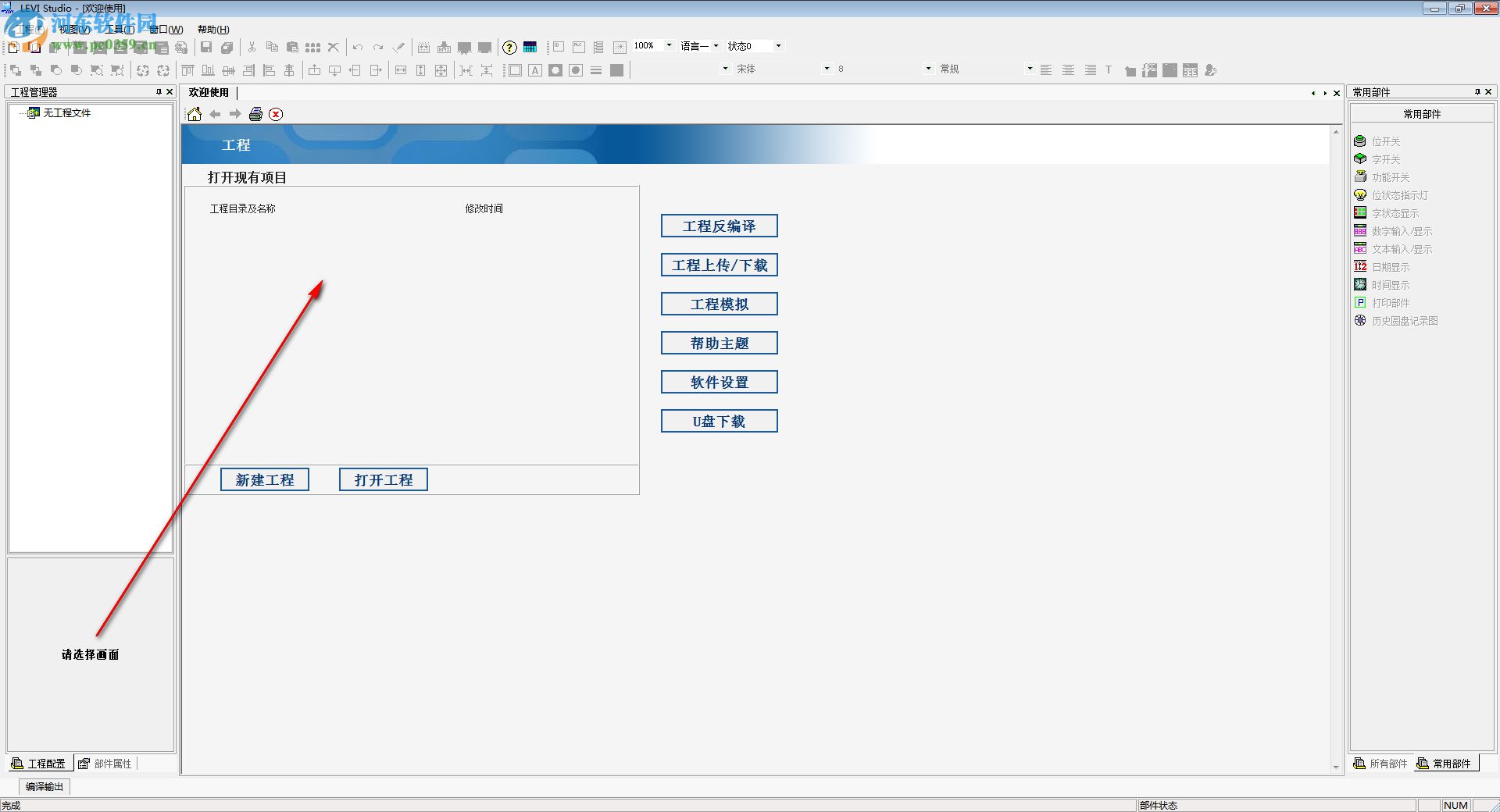Click the Save All icon

pos(227,47)
